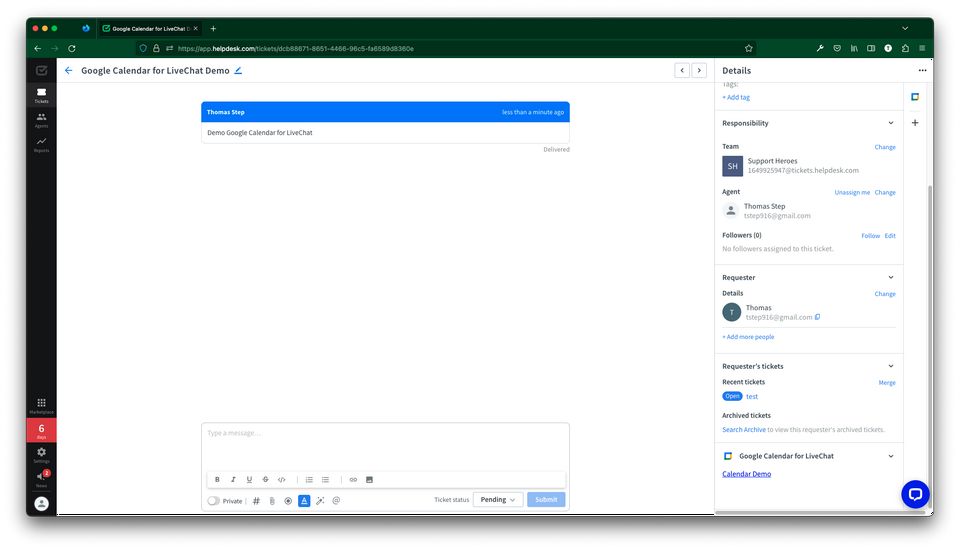
Task: Edit ticket title with pencil icon
Action: click(238, 71)
